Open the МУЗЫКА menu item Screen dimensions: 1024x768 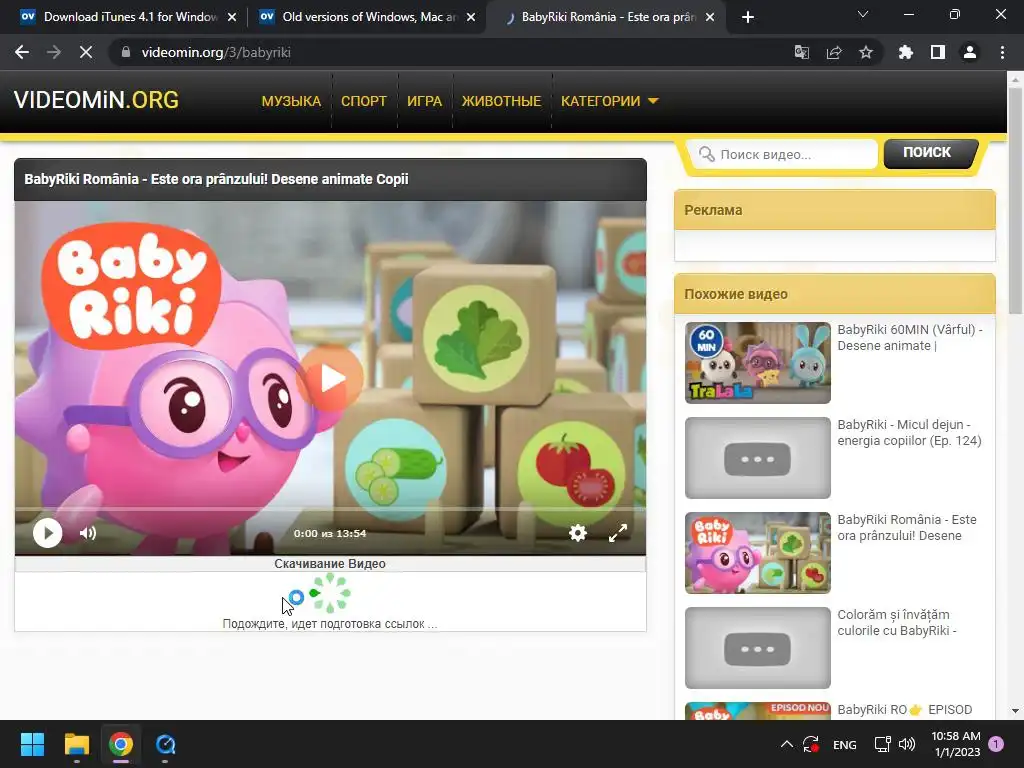(291, 101)
